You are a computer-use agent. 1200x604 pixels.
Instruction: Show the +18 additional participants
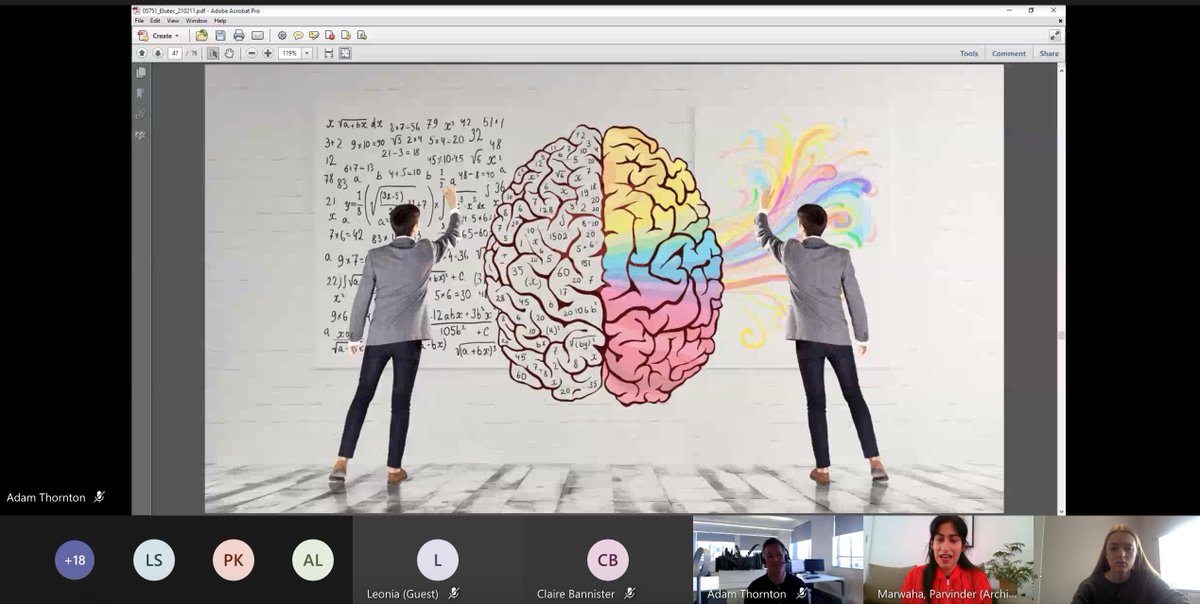(x=74, y=560)
